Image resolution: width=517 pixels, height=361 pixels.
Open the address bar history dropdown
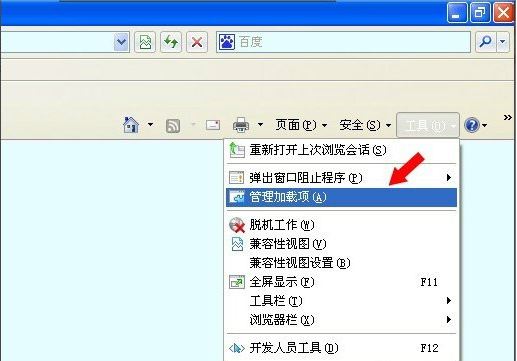pos(121,42)
